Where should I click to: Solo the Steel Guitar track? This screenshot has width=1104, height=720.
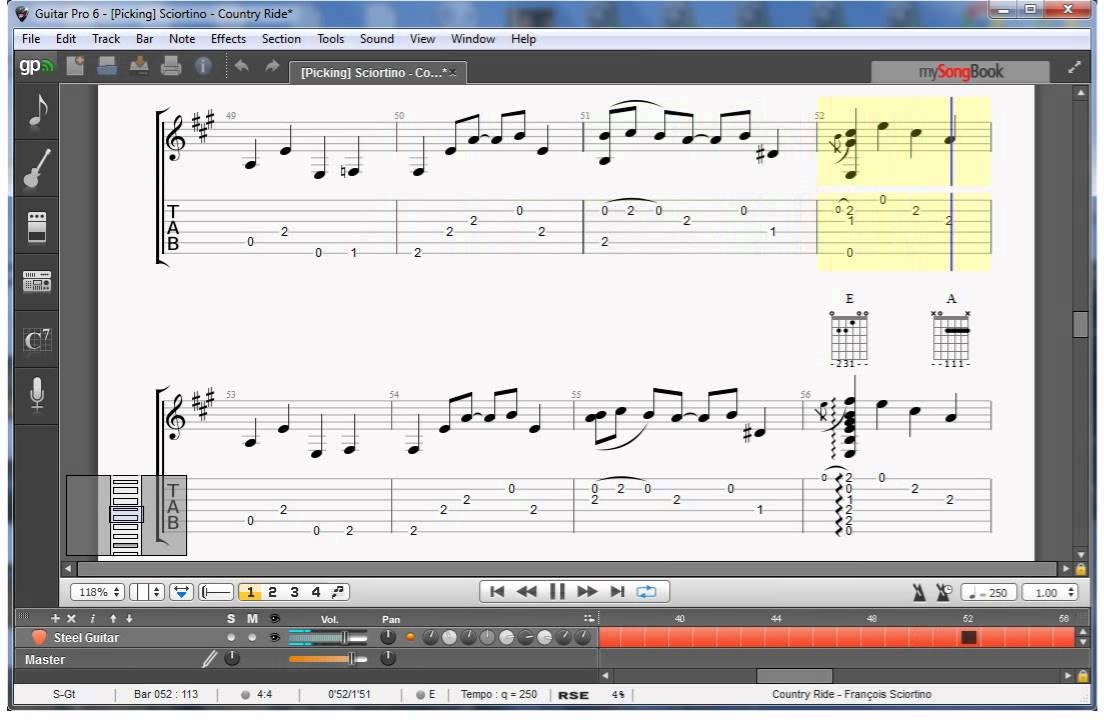tap(231, 637)
